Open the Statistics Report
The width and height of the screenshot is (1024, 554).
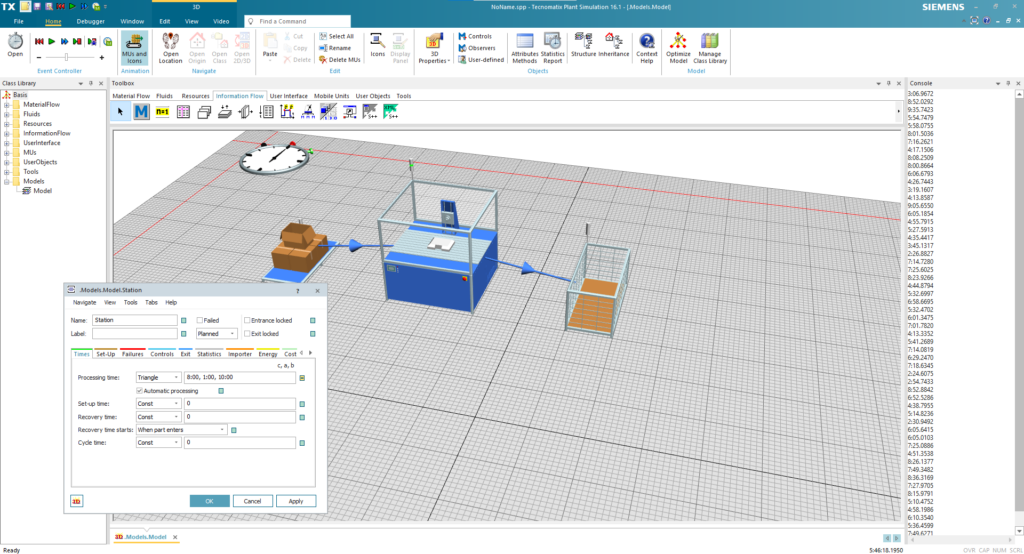click(x=553, y=47)
